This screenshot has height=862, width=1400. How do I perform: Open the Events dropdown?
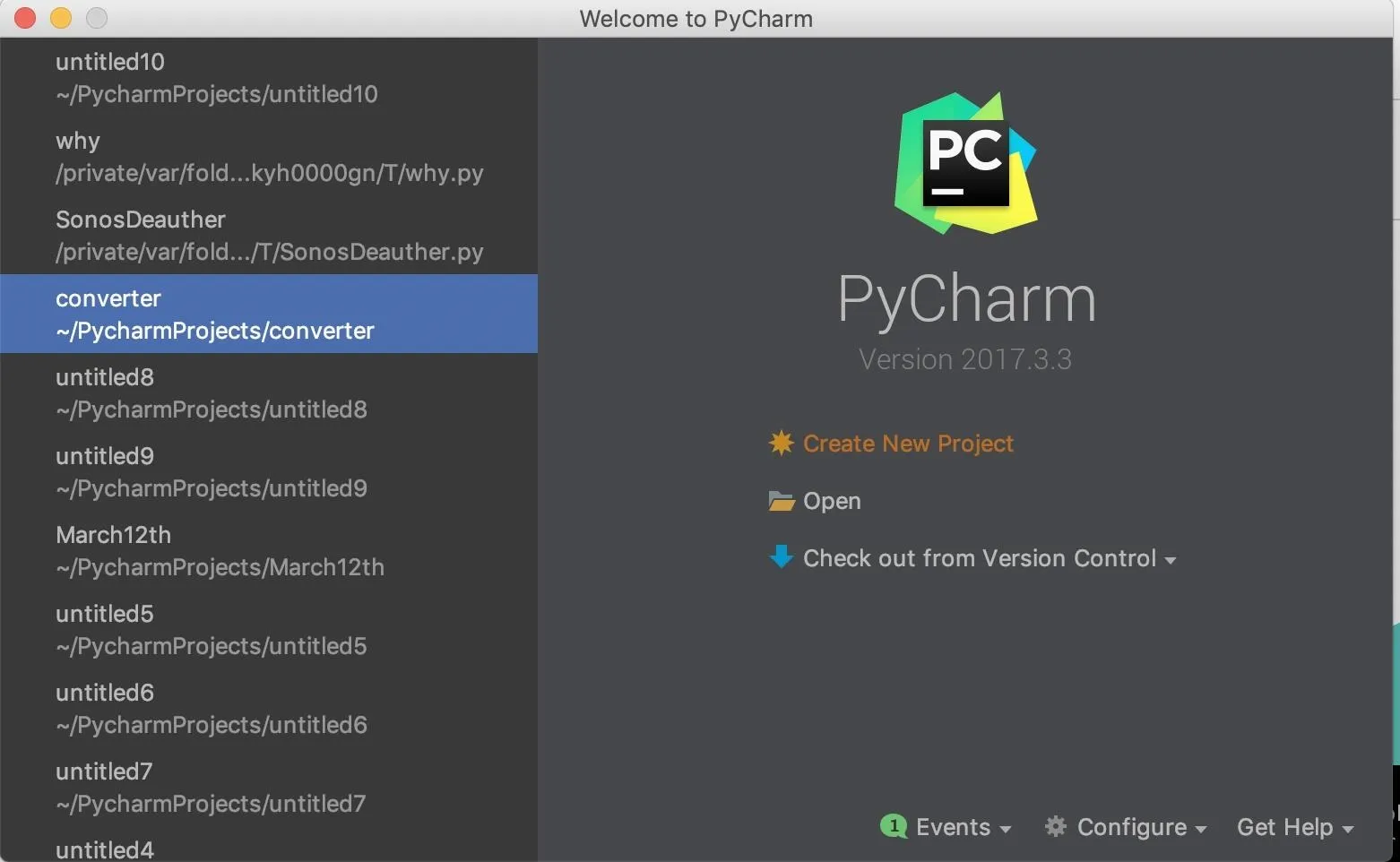click(x=964, y=827)
